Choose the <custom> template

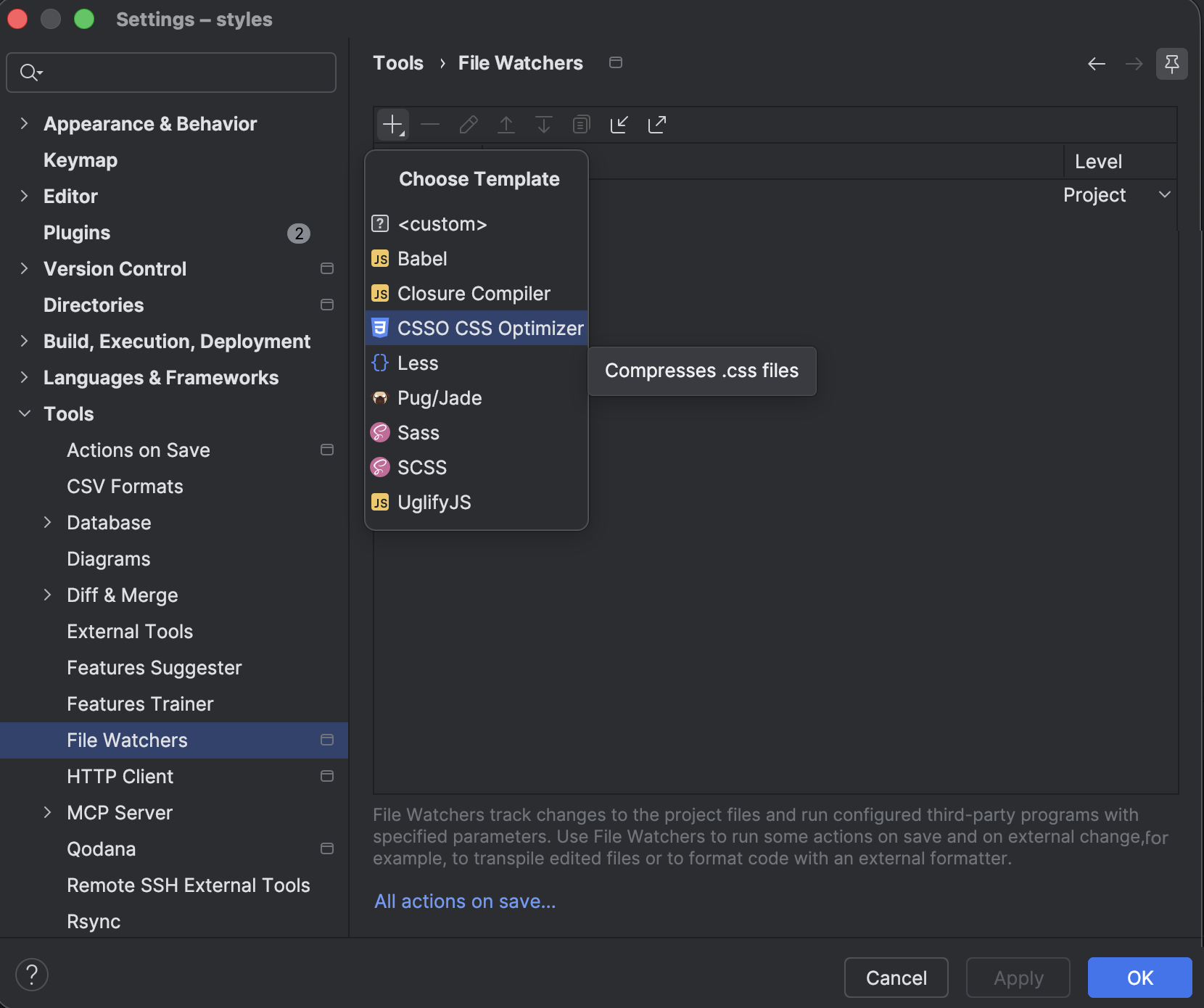(x=477, y=224)
